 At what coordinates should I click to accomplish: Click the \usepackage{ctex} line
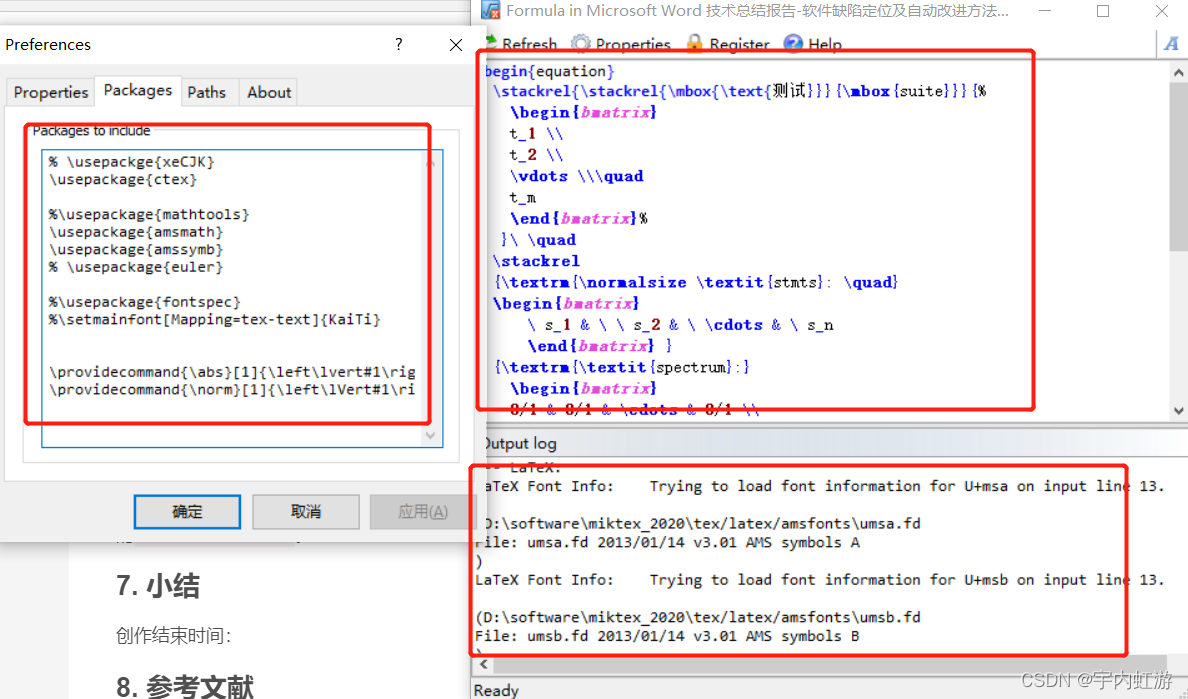tap(123, 179)
